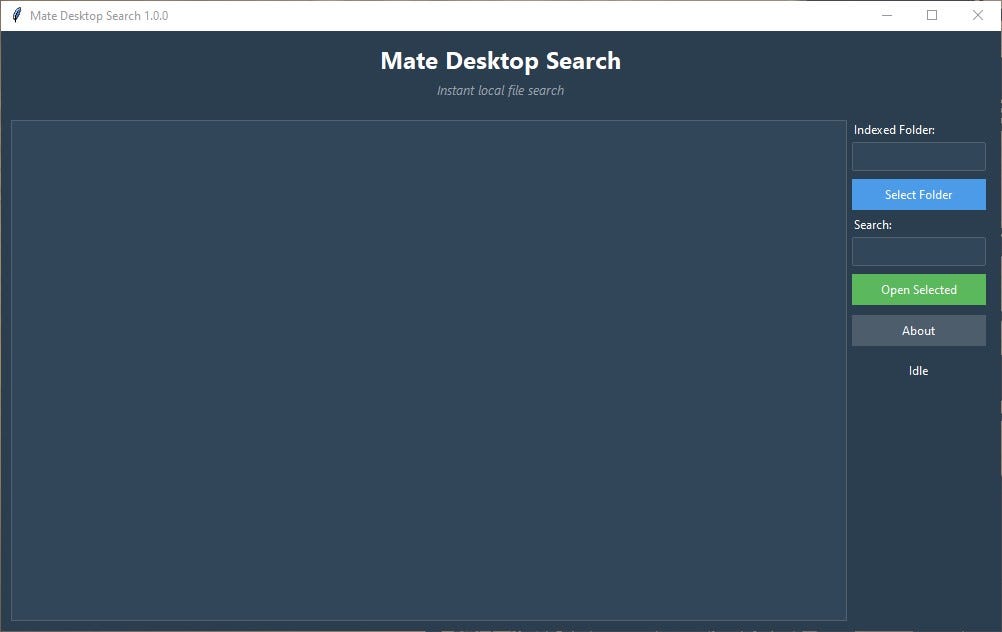This screenshot has height=632, width=1002.
Task: Minimize the Mate Desktop Search window
Action: pyautogui.click(x=886, y=15)
